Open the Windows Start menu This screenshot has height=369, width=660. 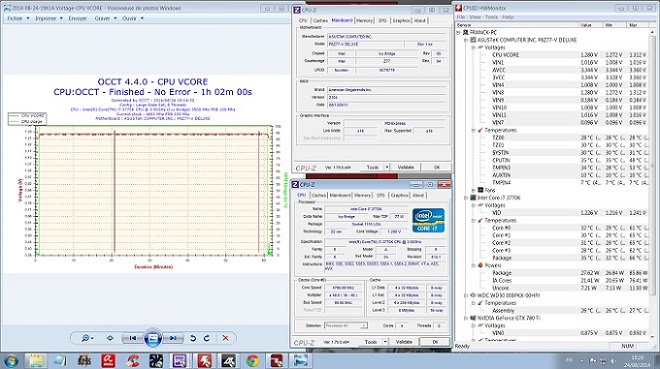11,361
